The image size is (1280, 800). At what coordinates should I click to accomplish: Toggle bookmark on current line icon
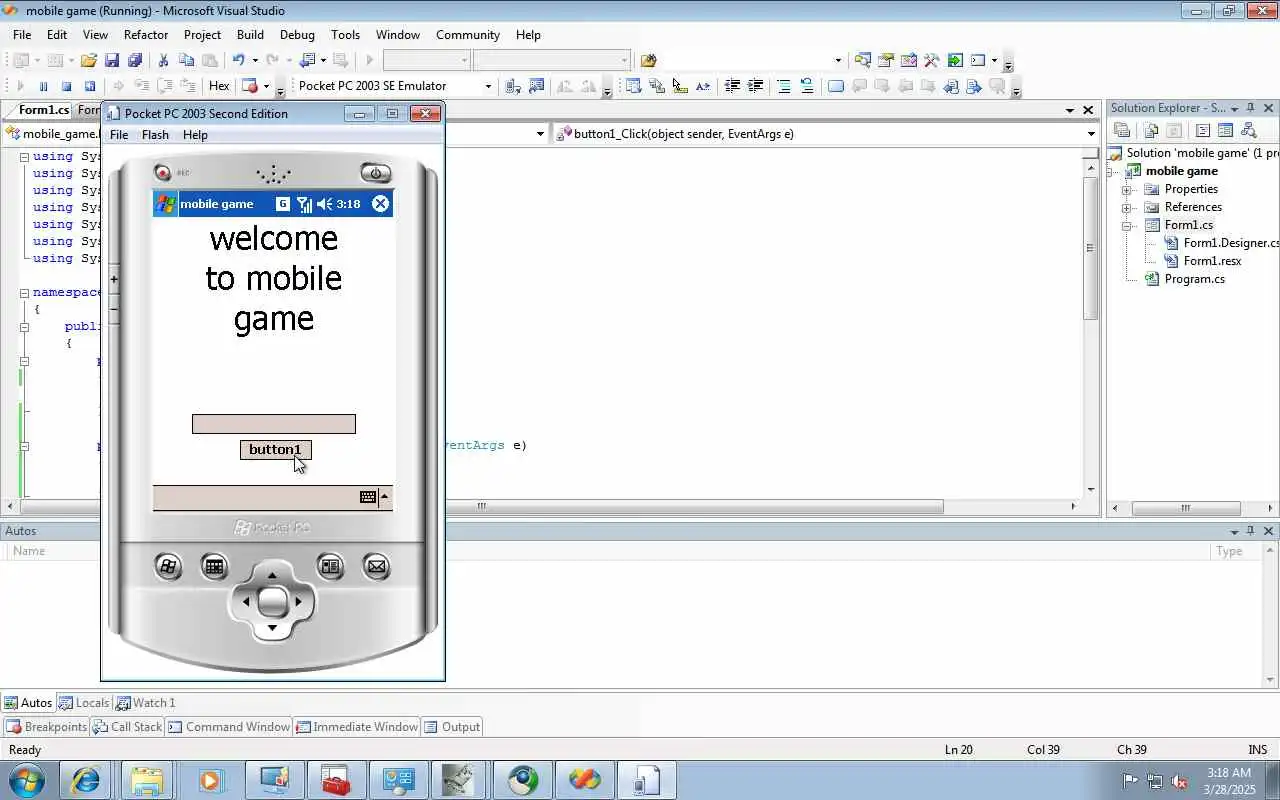click(836, 87)
